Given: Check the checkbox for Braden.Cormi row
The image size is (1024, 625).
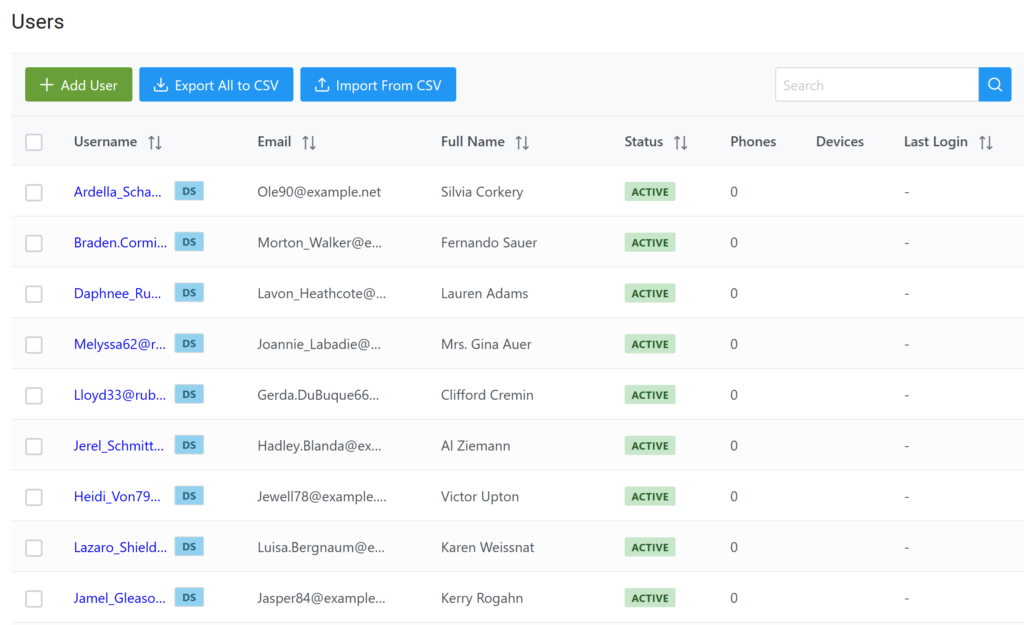Looking at the screenshot, I should 33,242.
